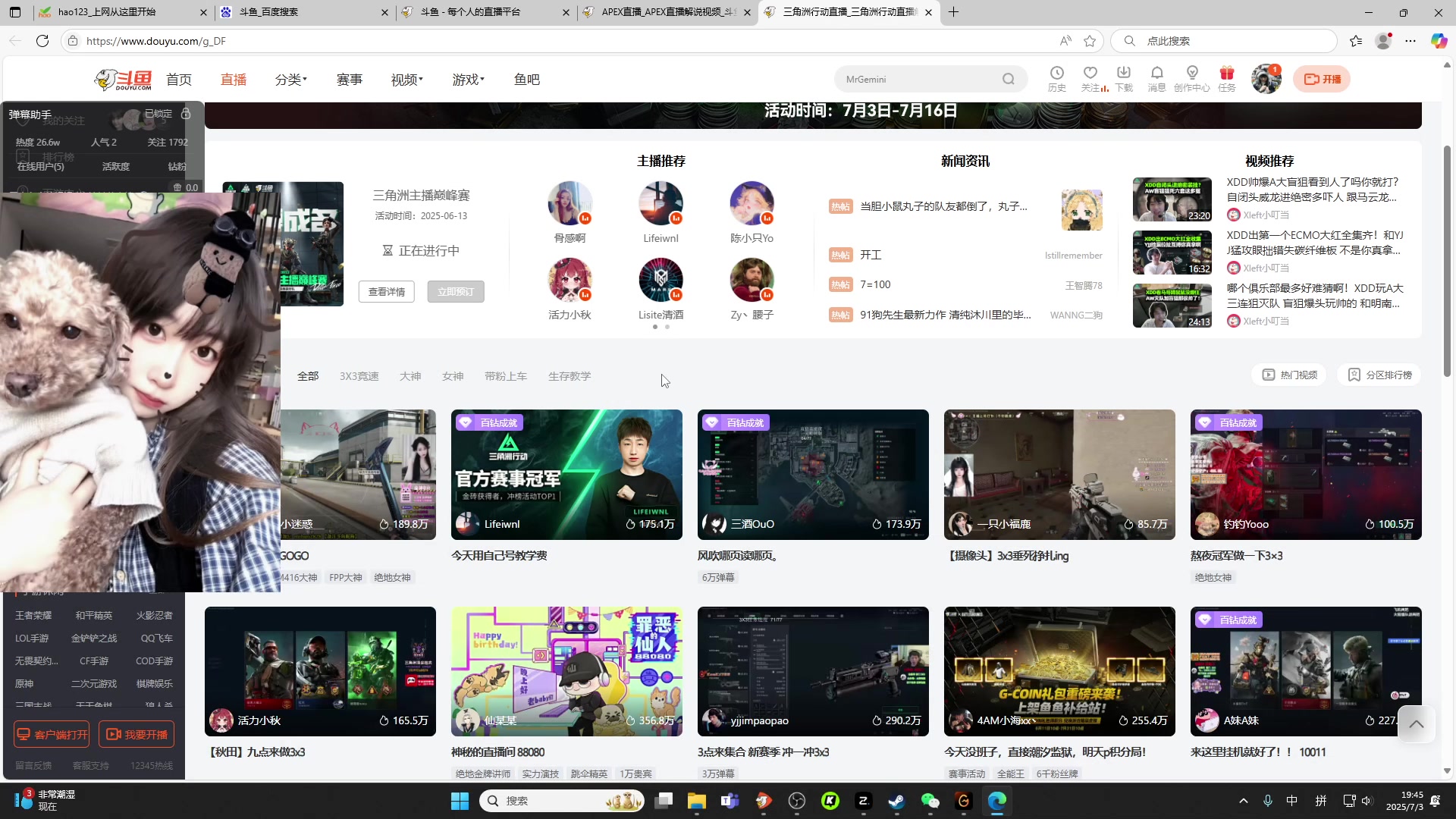Click the taskbar search box
The image size is (1456, 819).
pos(562,801)
